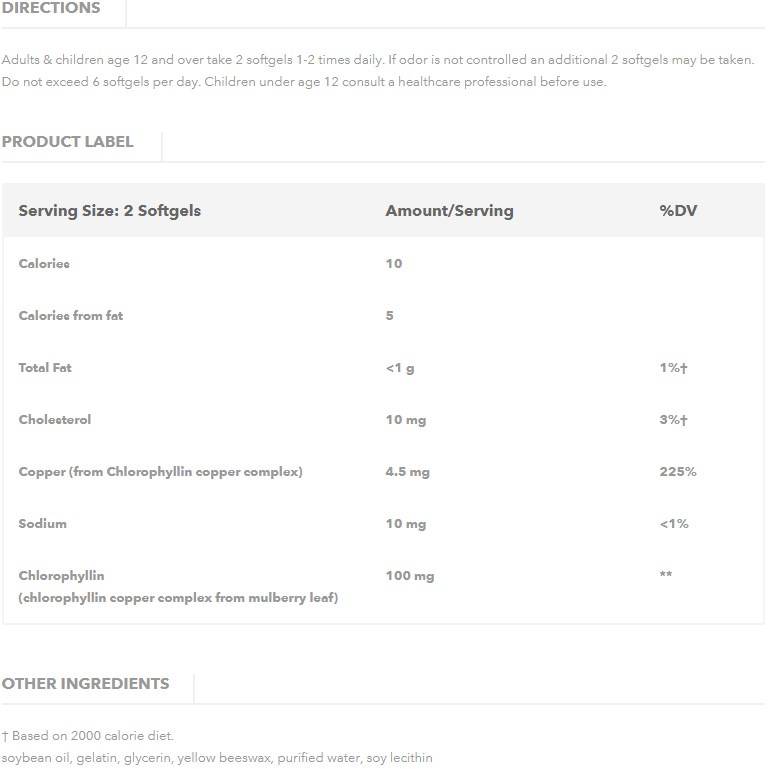Screen dimensions: 770x769
Task: Click the DIRECTIONS section heading
Action: tap(51, 8)
